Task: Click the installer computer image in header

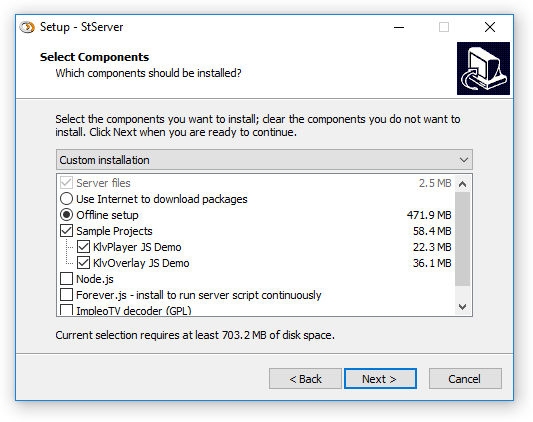Action: (x=483, y=68)
